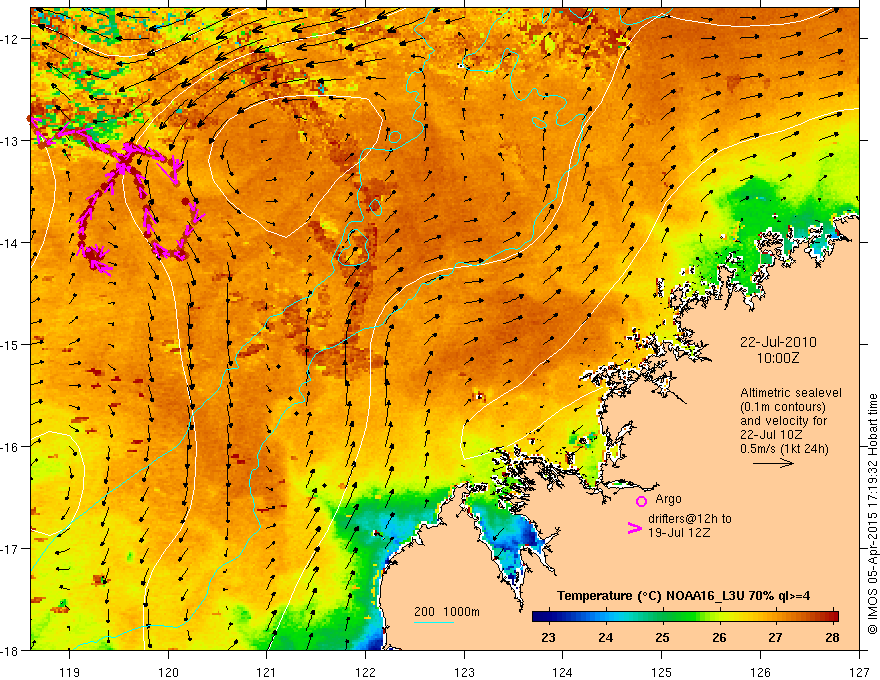
Task: Click longitude axis label 122
Action: pyautogui.click(x=365, y=672)
